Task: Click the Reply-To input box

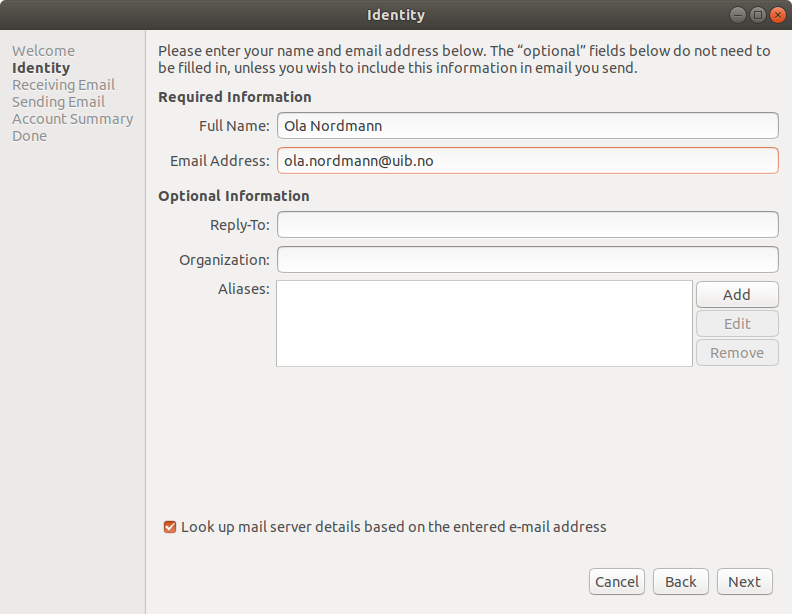Action: 527,225
